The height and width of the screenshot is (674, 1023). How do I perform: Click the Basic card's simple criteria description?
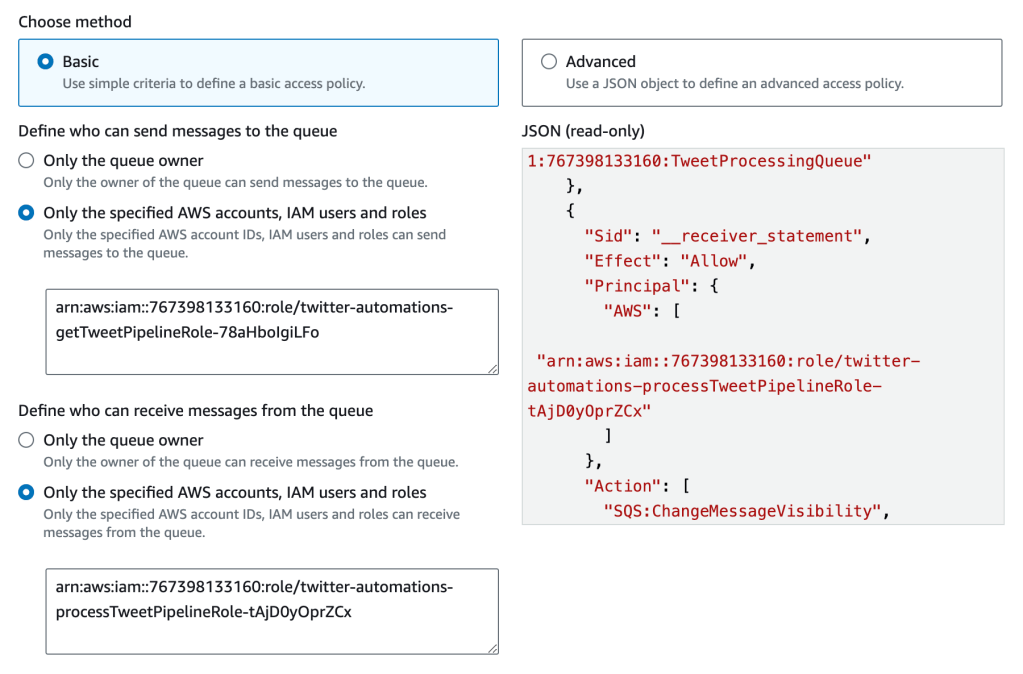(x=213, y=84)
